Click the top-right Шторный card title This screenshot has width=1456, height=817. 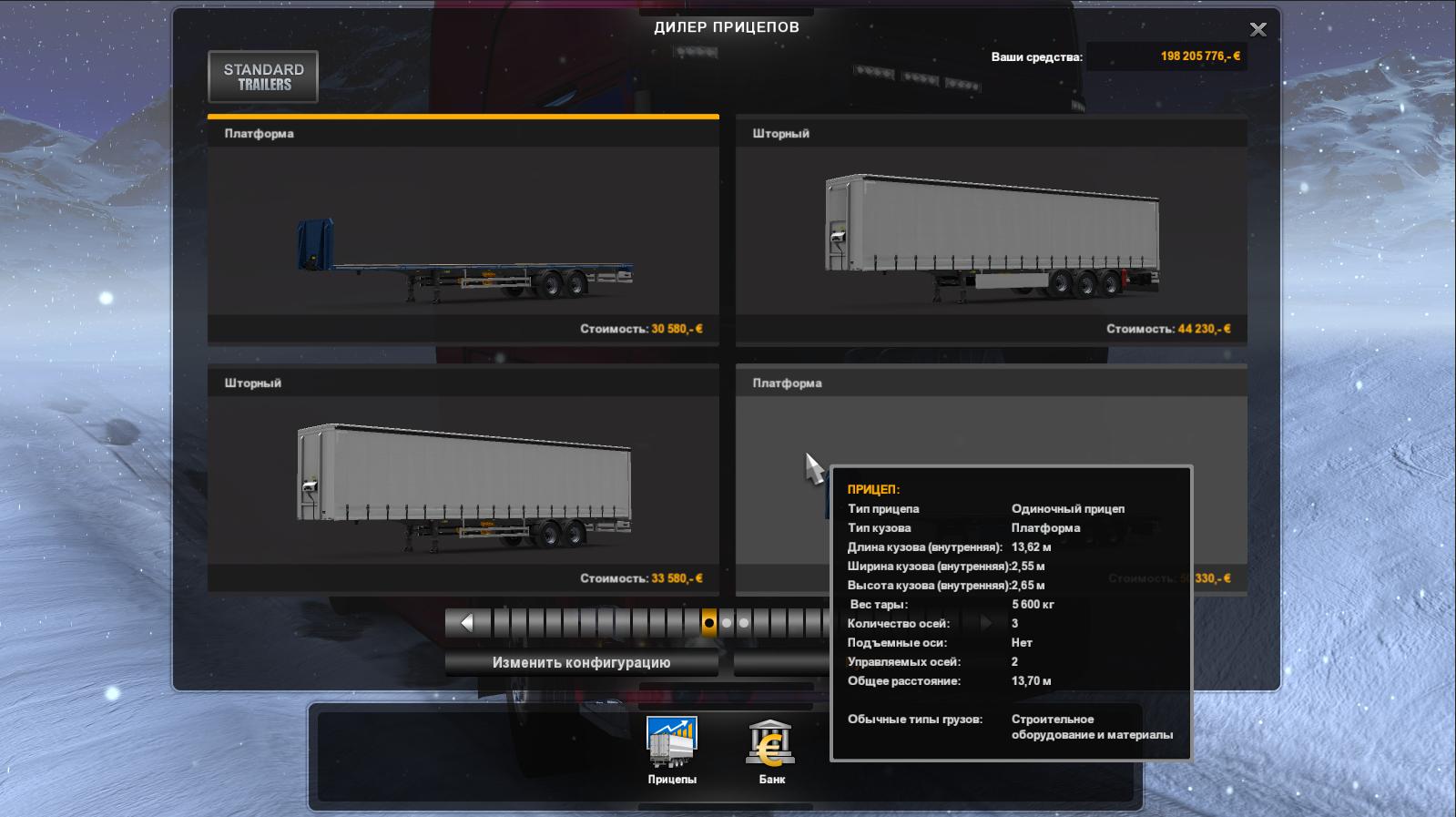(x=780, y=134)
